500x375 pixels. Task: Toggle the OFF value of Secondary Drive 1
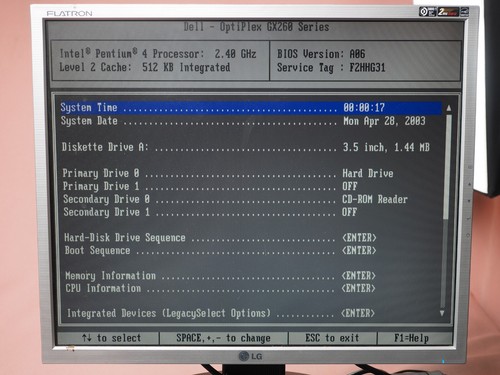(349, 212)
